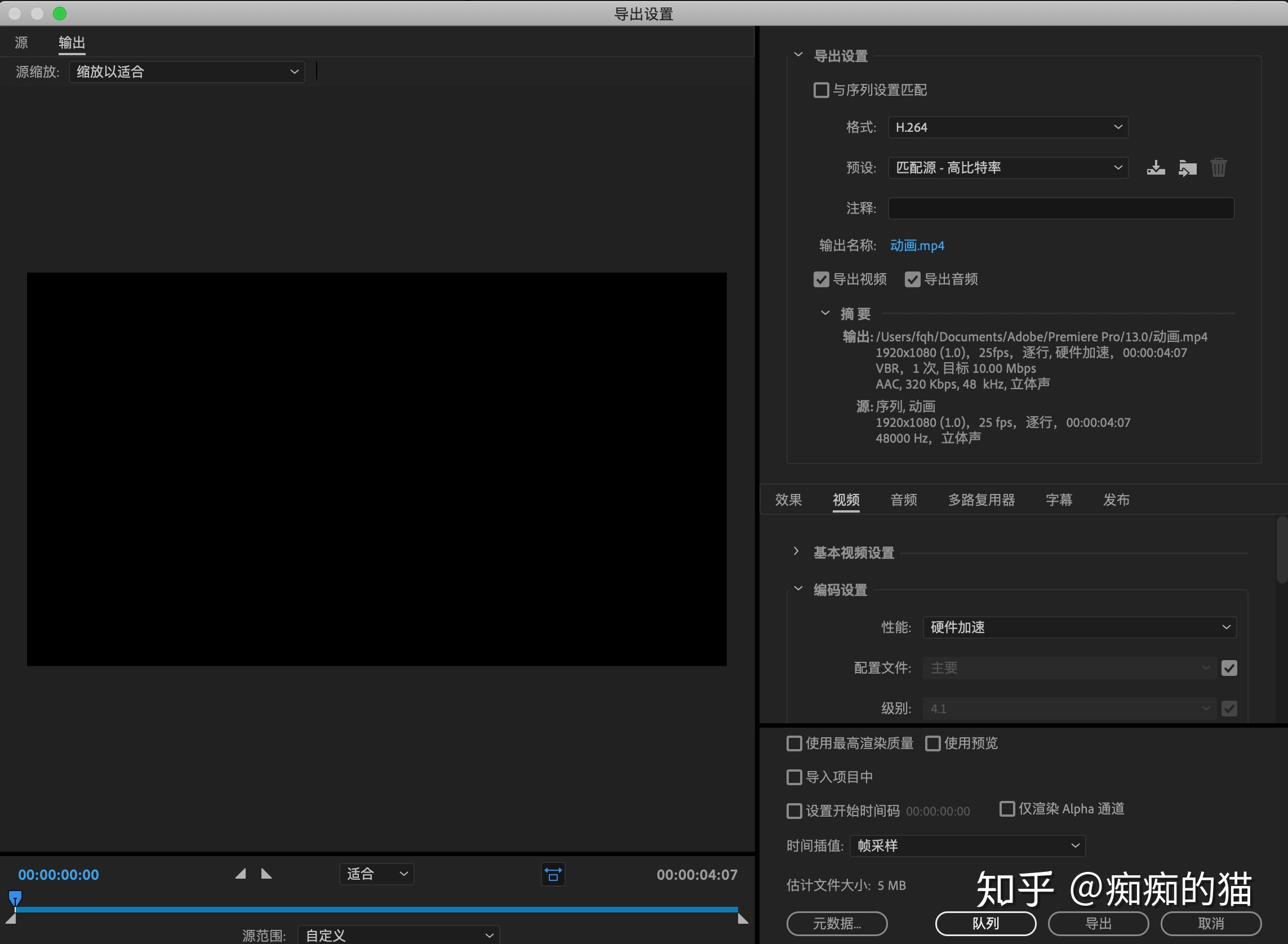
Task: Open the 适合 zoom level dropdown
Action: pos(377,874)
